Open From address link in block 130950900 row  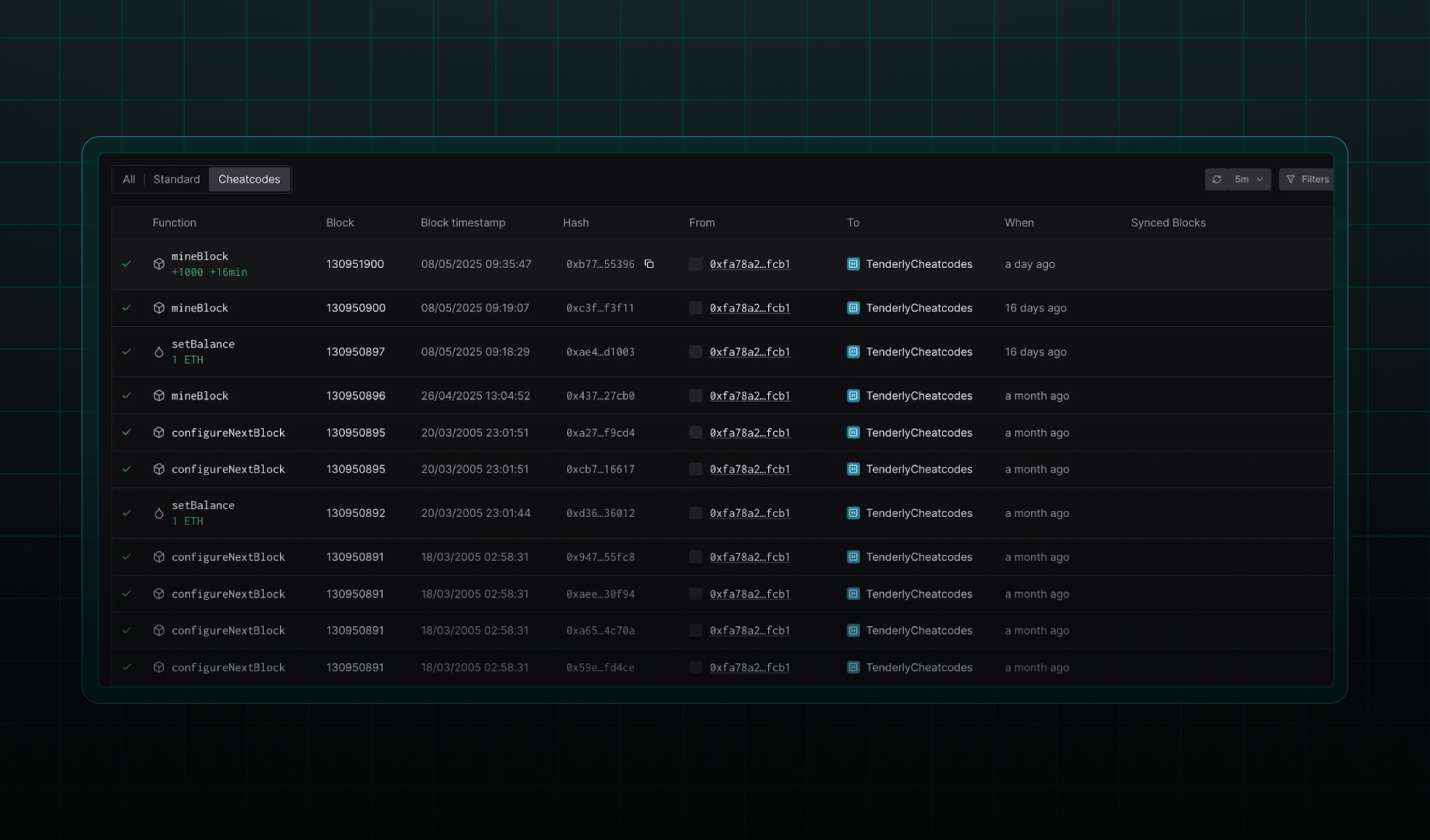click(750, 308)
